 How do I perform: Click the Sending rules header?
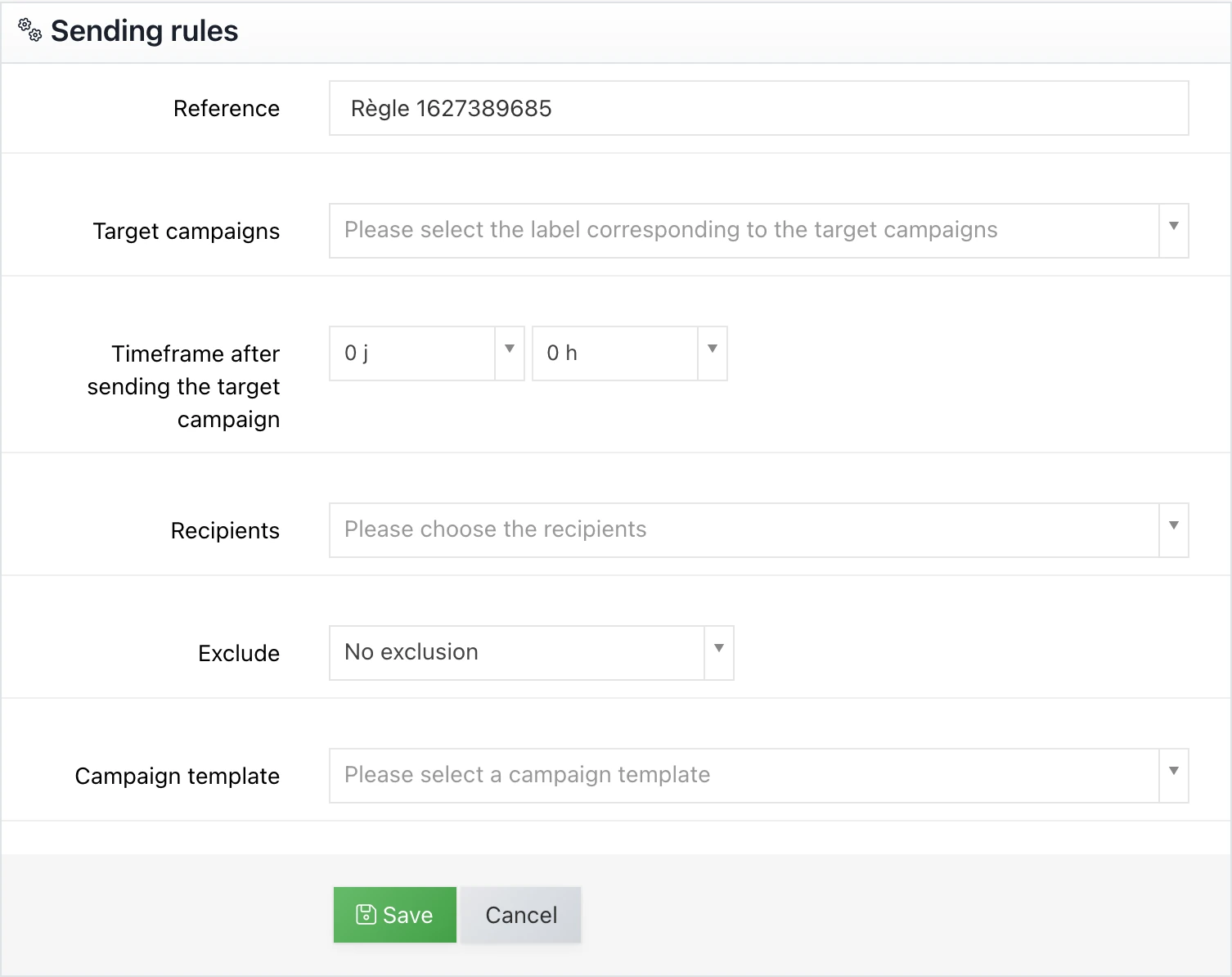pos(144,30)
